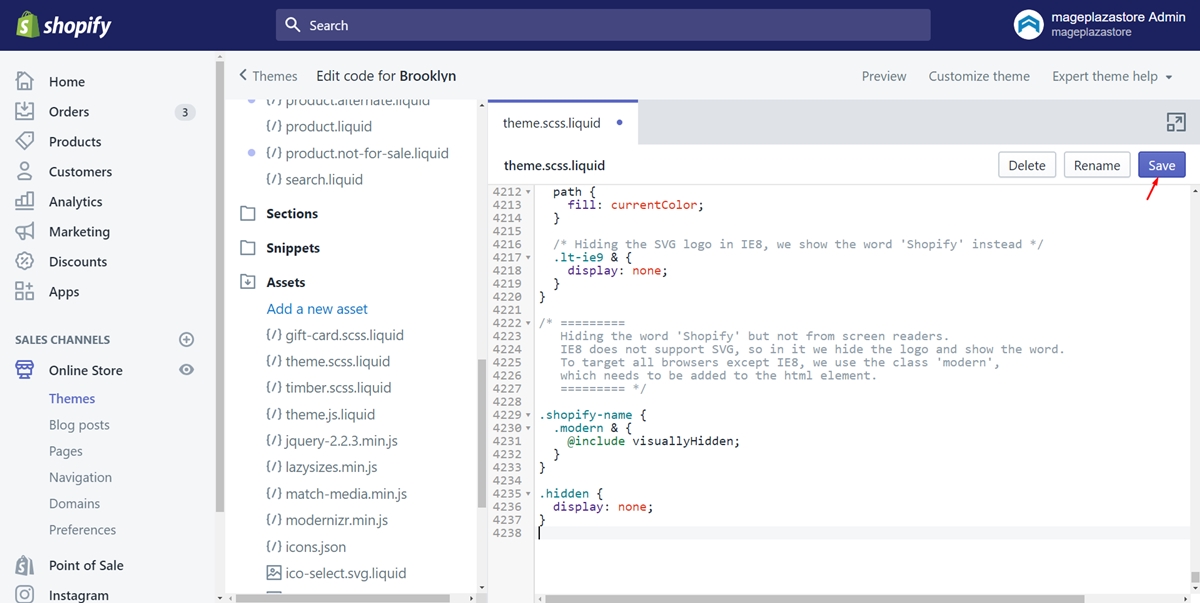1200x603 pixels.
Task: Open Orders in the sidebar
Action: 69,111
